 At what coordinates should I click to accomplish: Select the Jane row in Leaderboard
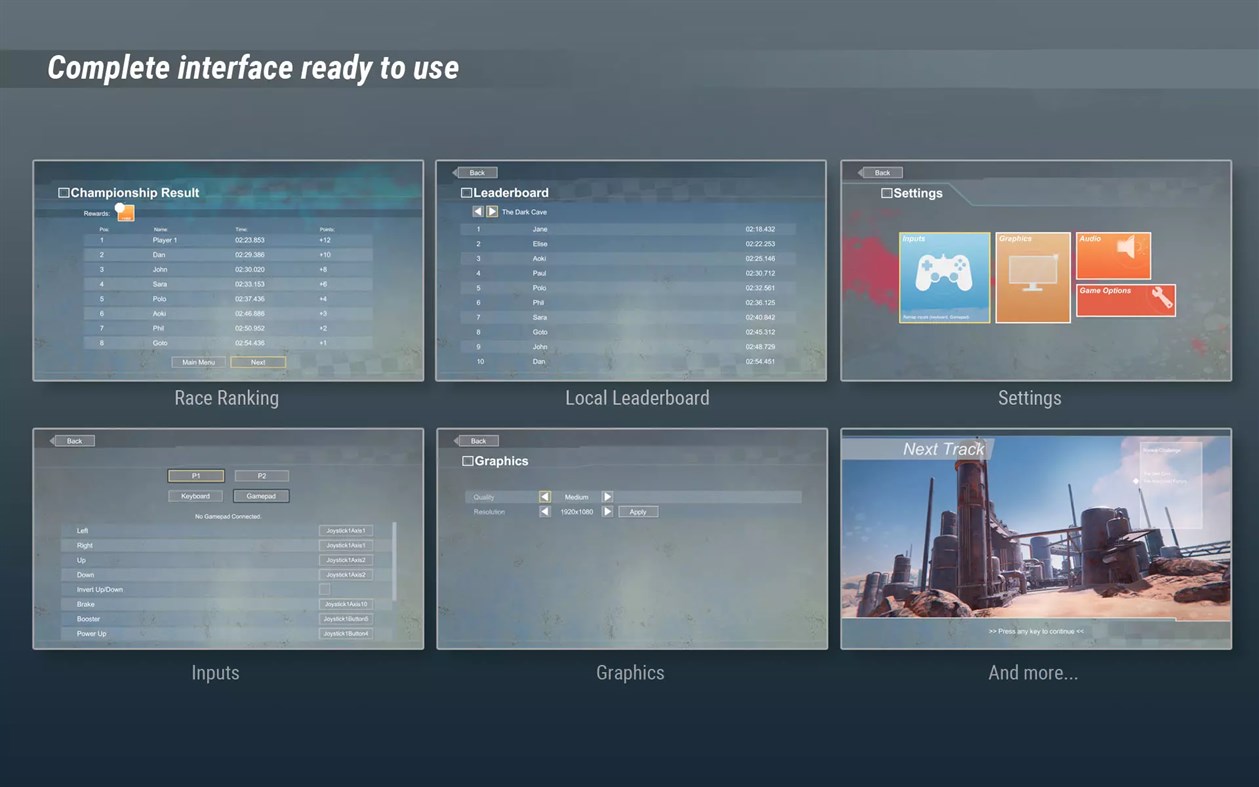tap(629, 230)
